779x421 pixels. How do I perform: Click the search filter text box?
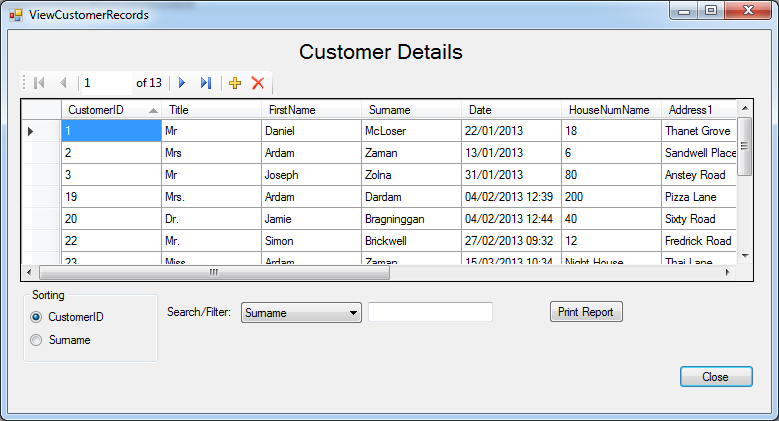pos(430,312)
